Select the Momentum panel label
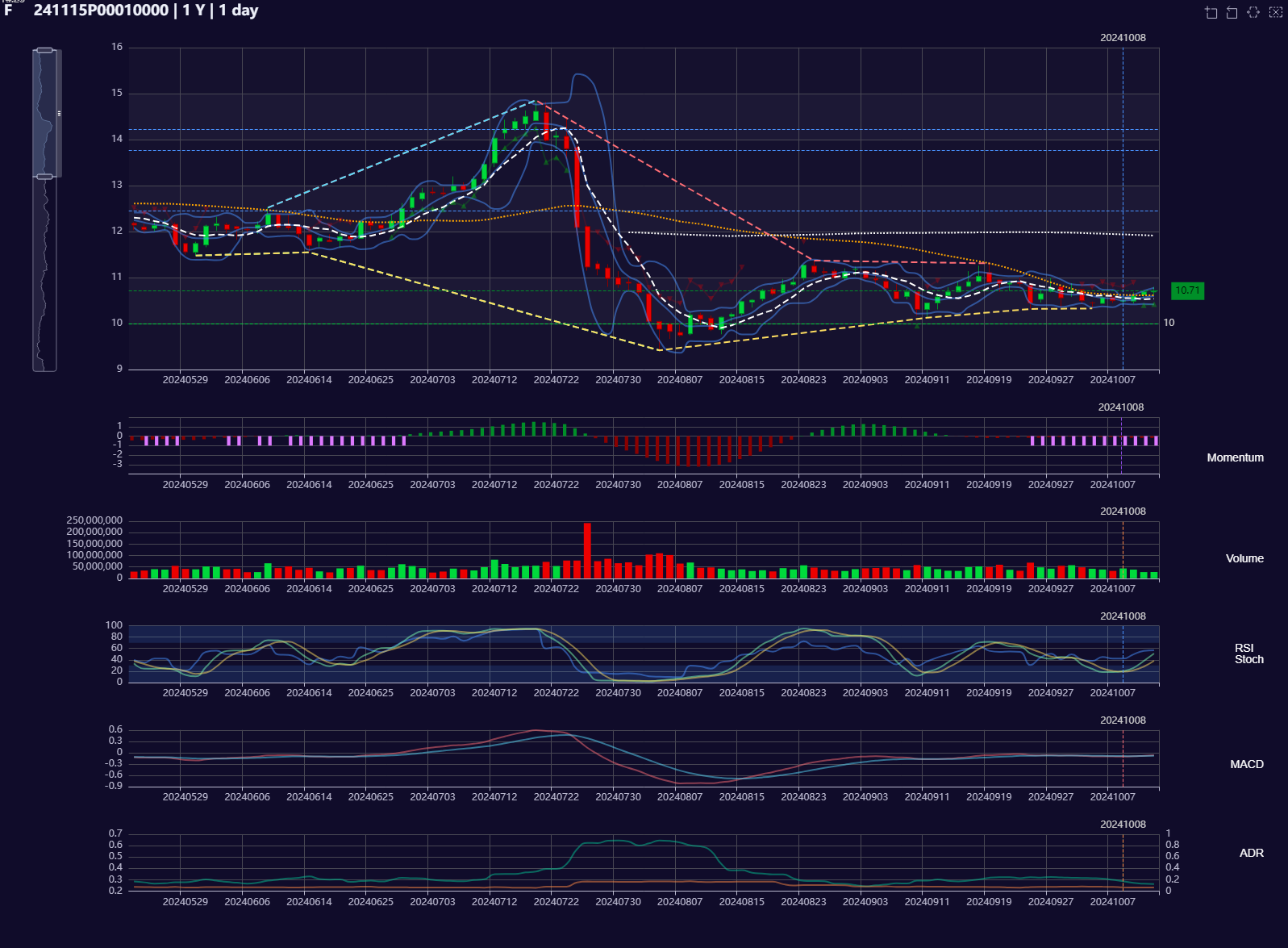This screenshot has width=1288, height=948. pos(1235,457)
